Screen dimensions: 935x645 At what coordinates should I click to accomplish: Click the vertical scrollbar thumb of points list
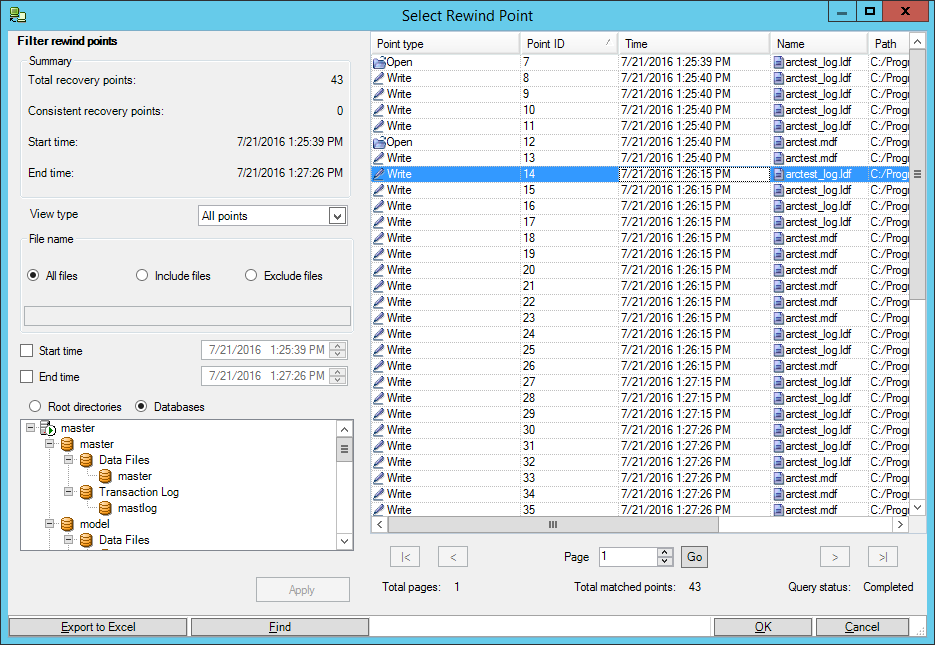[917, 174]
